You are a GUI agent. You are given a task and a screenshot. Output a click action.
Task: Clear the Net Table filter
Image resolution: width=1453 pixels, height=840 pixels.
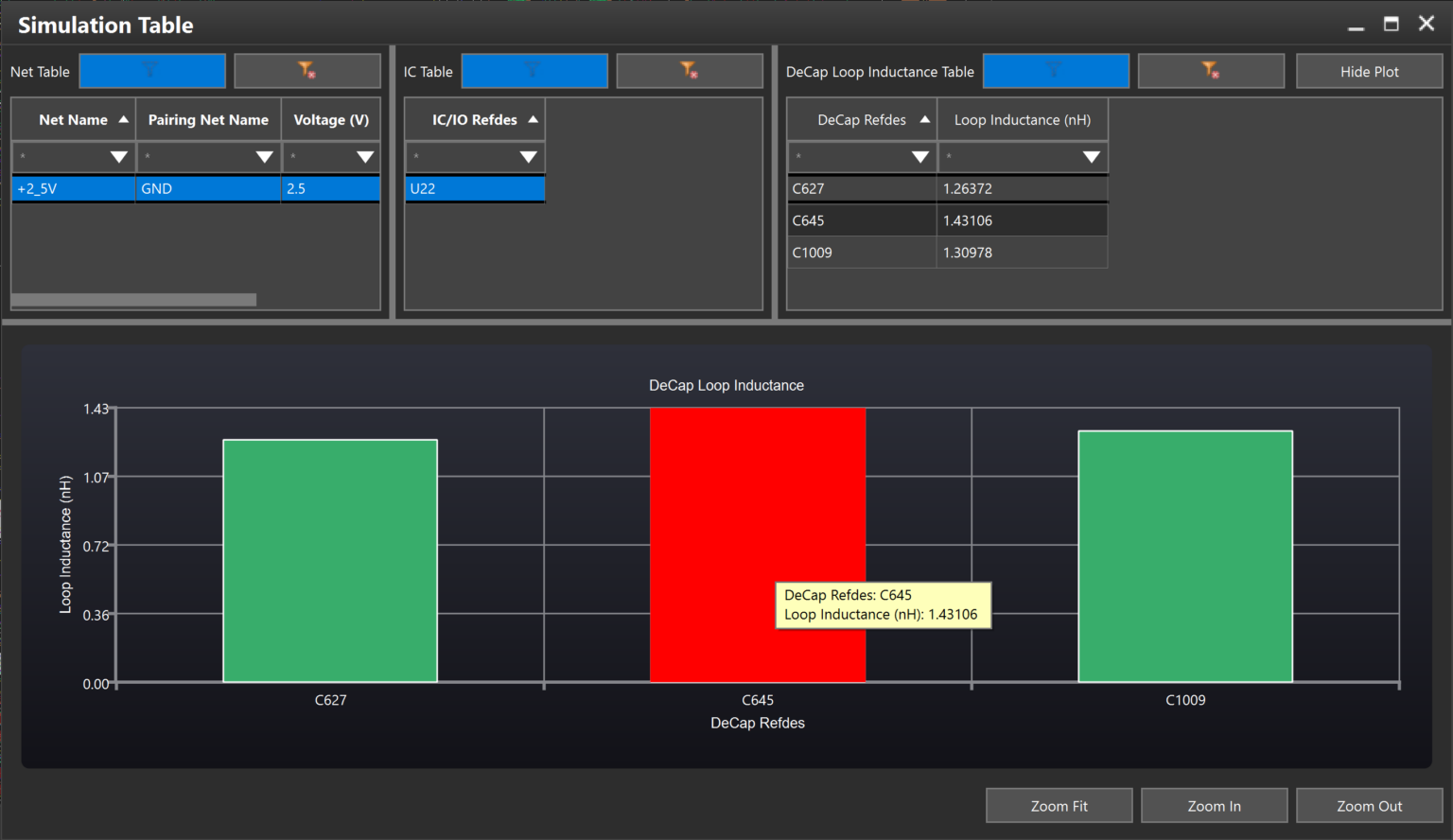306,70
